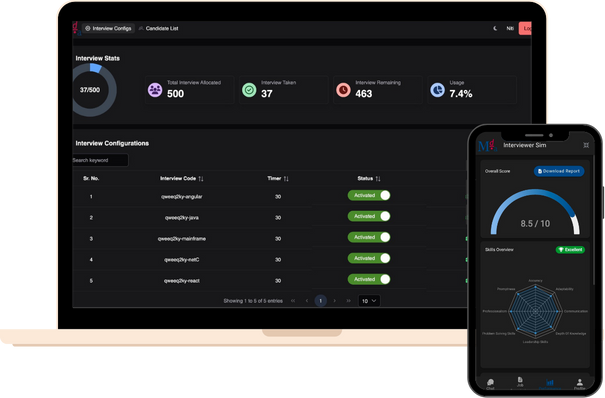Click the skills radar chart

click(x=535, y=311)
